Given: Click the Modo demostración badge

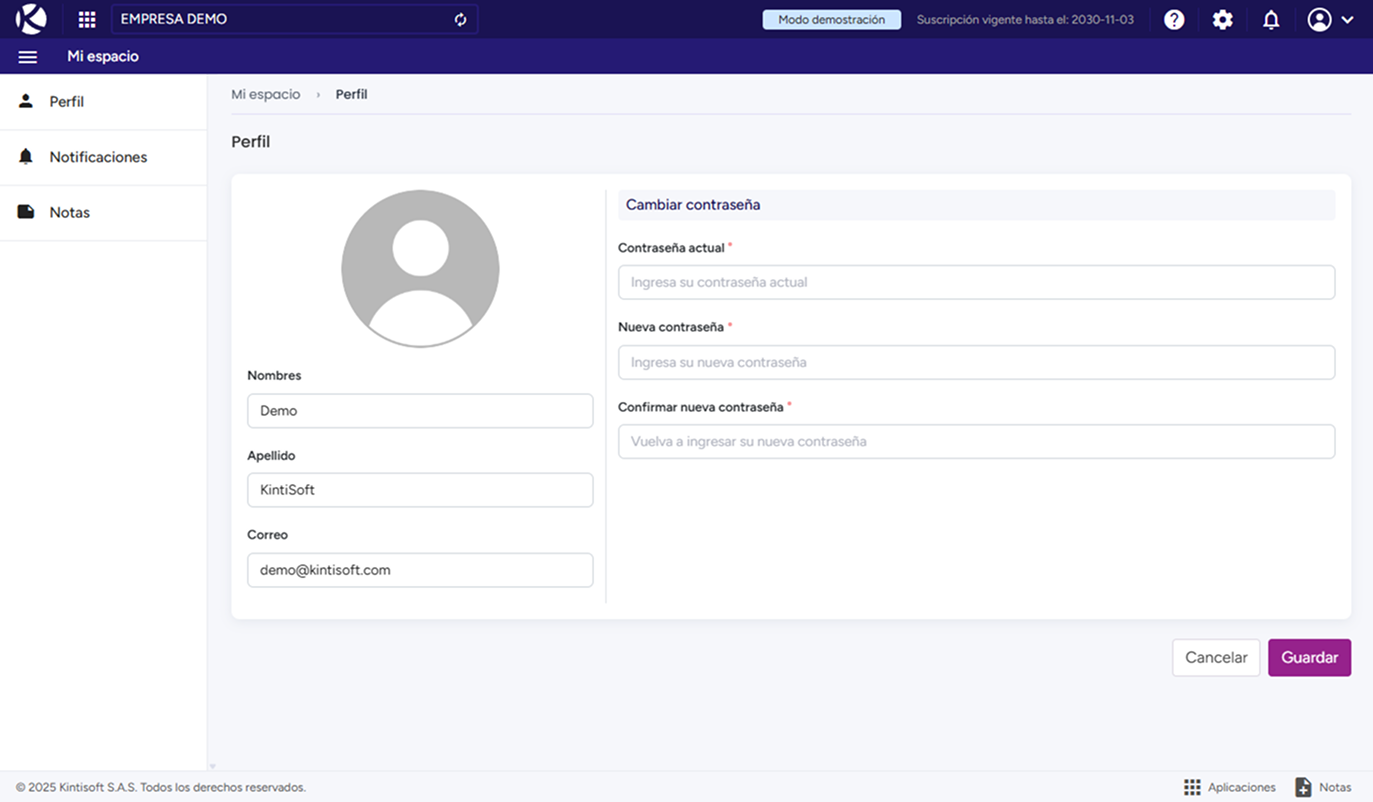Looking at the screenshot, I should pyautogui.click(x=831, y=19).
